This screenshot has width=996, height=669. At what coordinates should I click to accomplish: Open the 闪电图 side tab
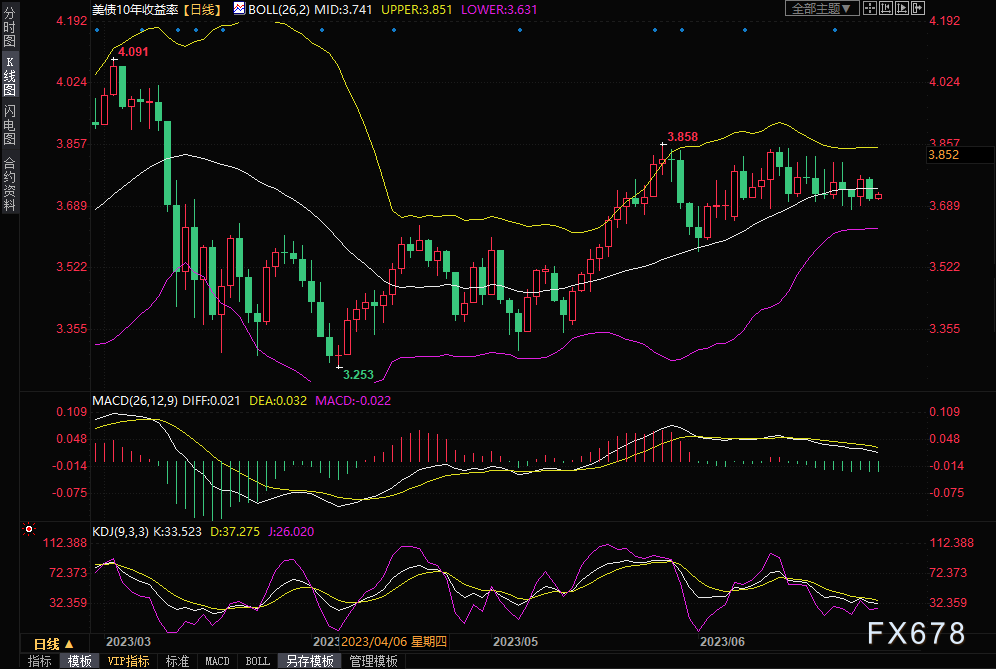[9, 124]
